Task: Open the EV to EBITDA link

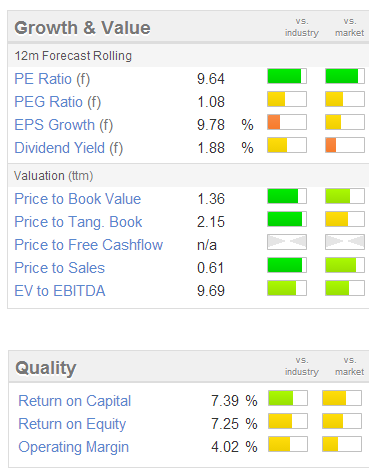Action: point(60,291)
